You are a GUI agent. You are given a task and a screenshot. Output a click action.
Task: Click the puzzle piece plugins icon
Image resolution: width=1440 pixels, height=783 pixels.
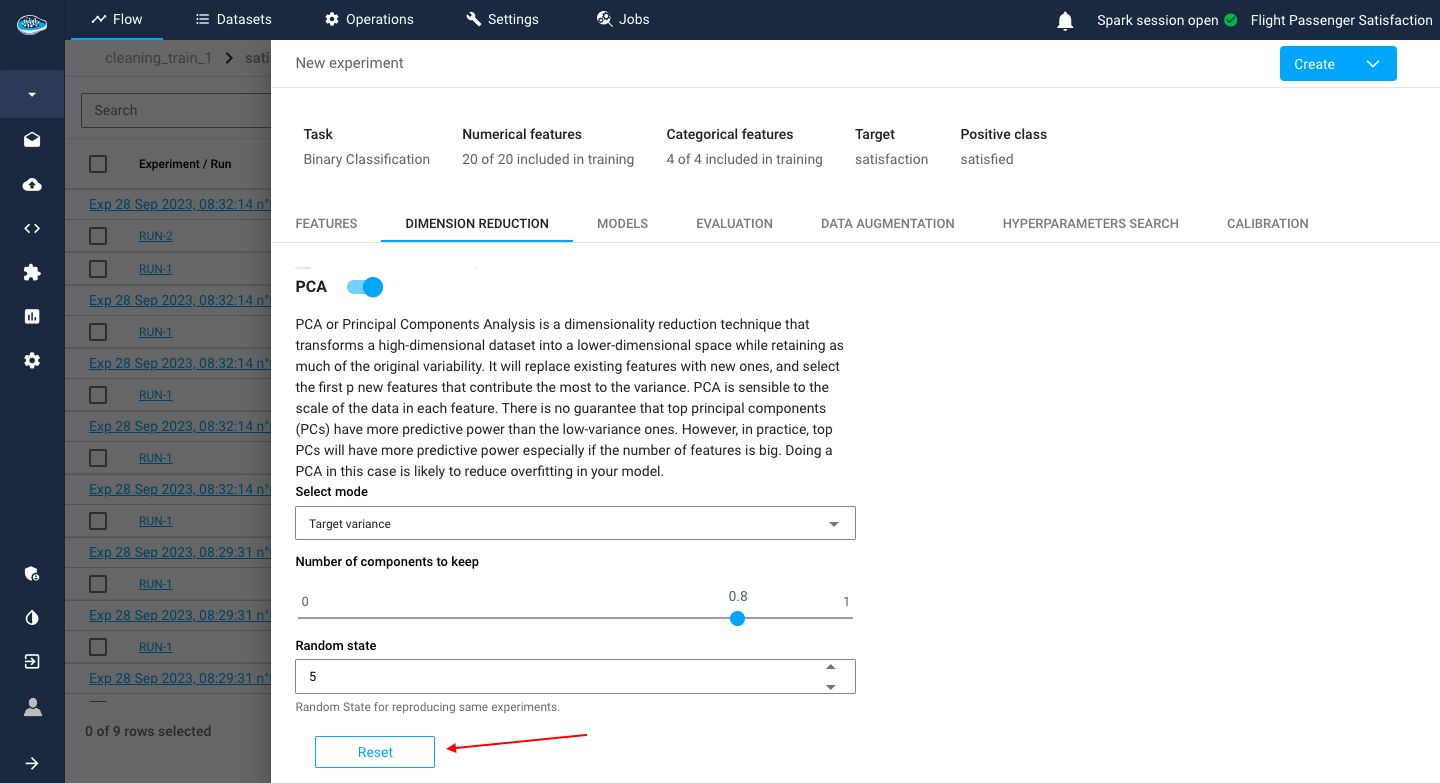click(32, 272)
